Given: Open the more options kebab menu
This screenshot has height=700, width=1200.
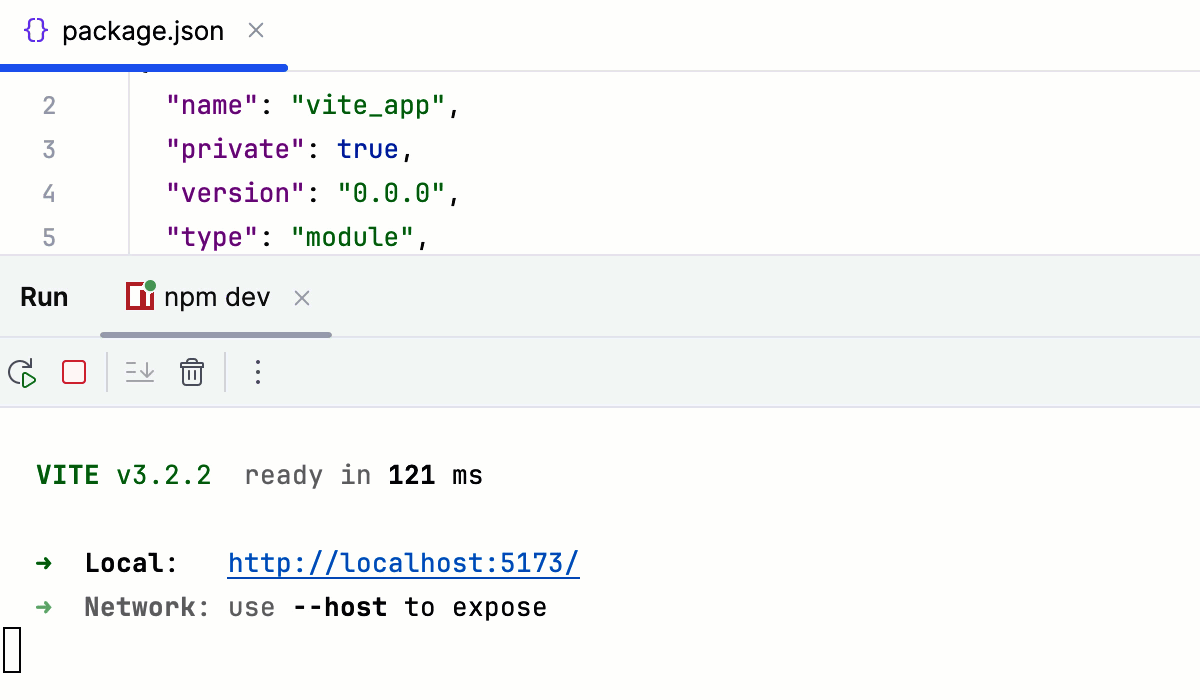Looking at the screenshot, I should click(258, 373).
